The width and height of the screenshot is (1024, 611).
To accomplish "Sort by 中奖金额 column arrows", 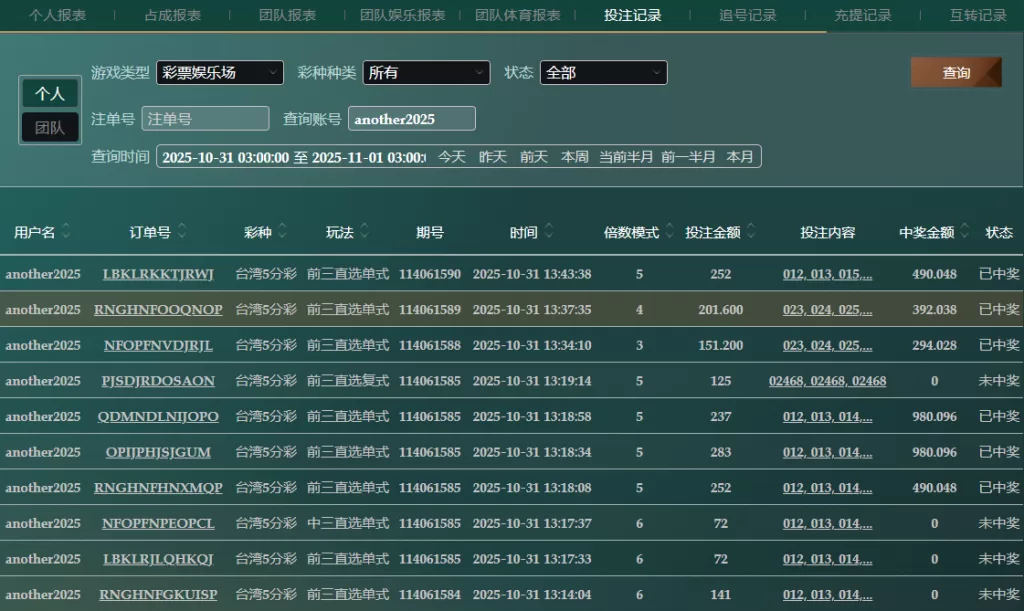I will tap(965, 232).
